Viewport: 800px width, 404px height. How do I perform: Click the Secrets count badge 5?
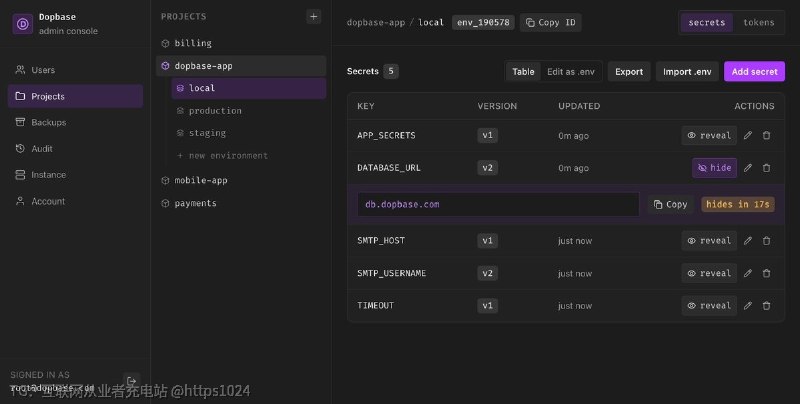point(391,71)
